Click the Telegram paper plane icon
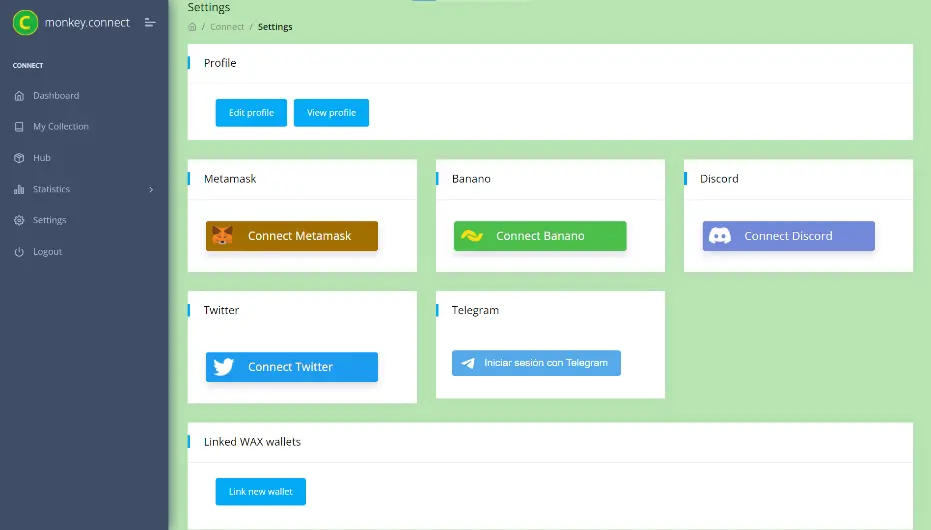The width and height of the screenshot is (931, 530). [468, 363]
